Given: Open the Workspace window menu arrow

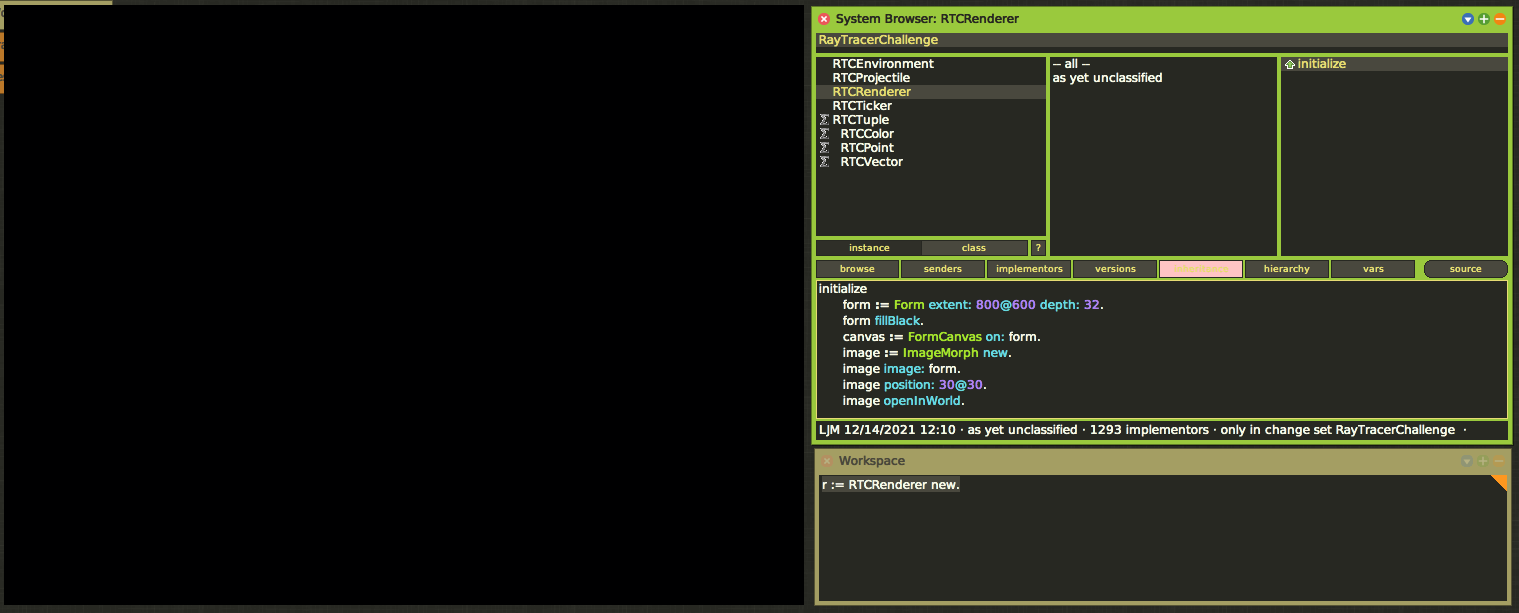Looking at the screenshot, I should point(1467,461).
